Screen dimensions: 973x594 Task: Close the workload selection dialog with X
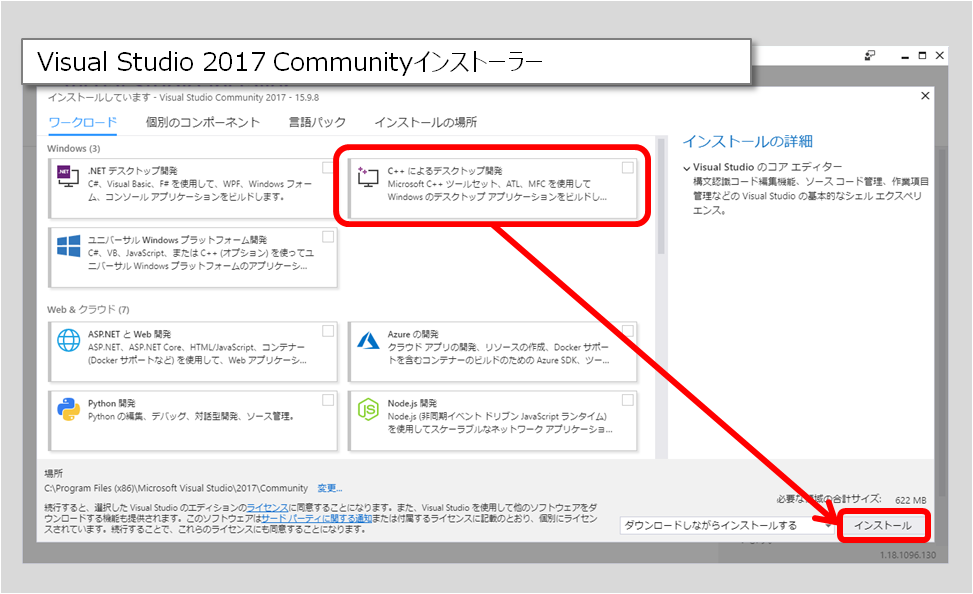[x=925, y=96]
